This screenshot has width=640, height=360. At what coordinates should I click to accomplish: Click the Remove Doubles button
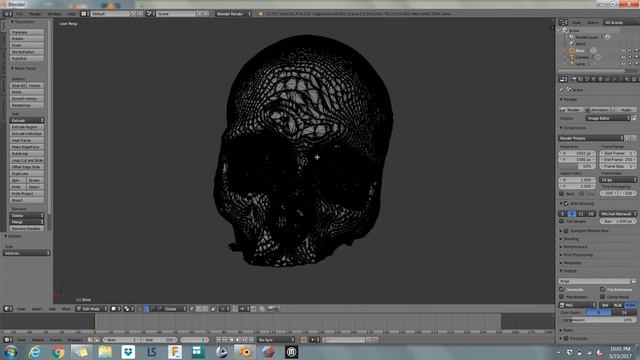click(27, 229)
